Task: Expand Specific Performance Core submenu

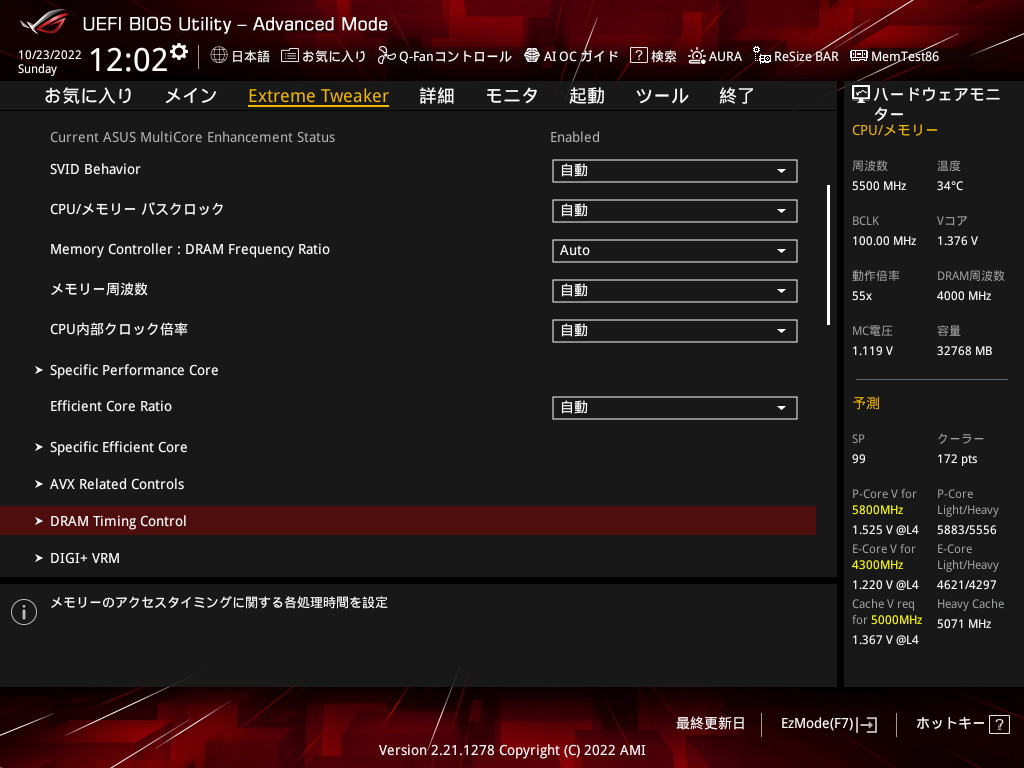Action: coord(134,370)
